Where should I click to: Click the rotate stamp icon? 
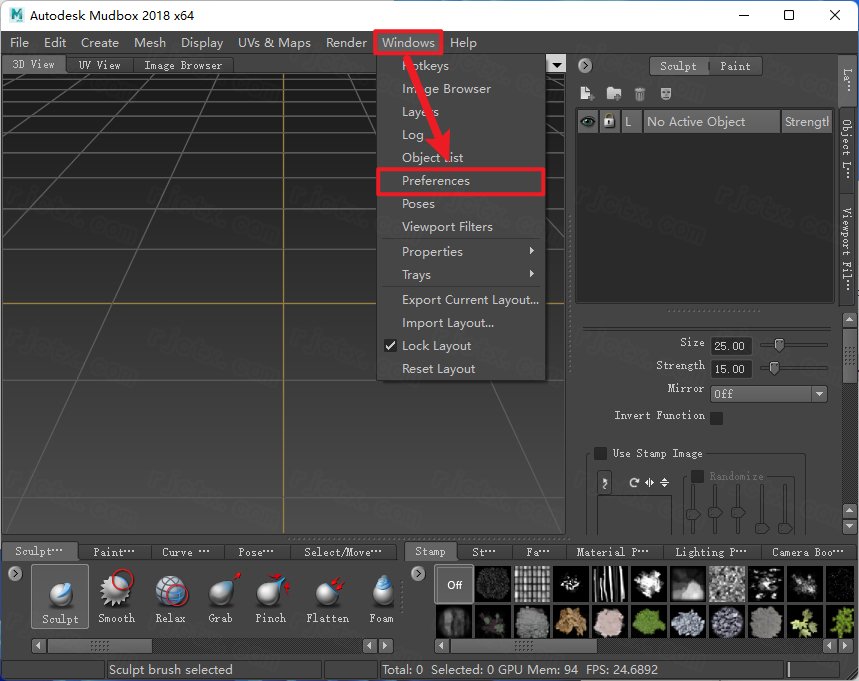(x=634, y=483)
